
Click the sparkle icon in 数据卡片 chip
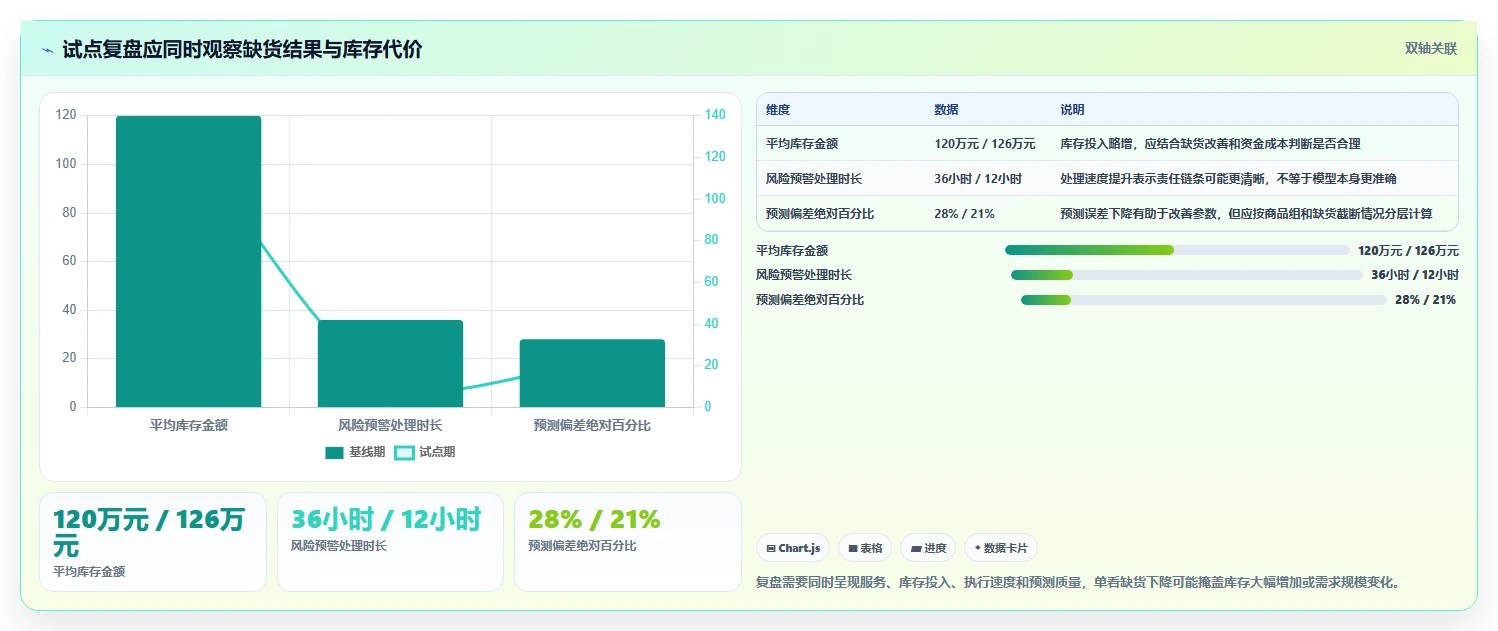[977, 548]
